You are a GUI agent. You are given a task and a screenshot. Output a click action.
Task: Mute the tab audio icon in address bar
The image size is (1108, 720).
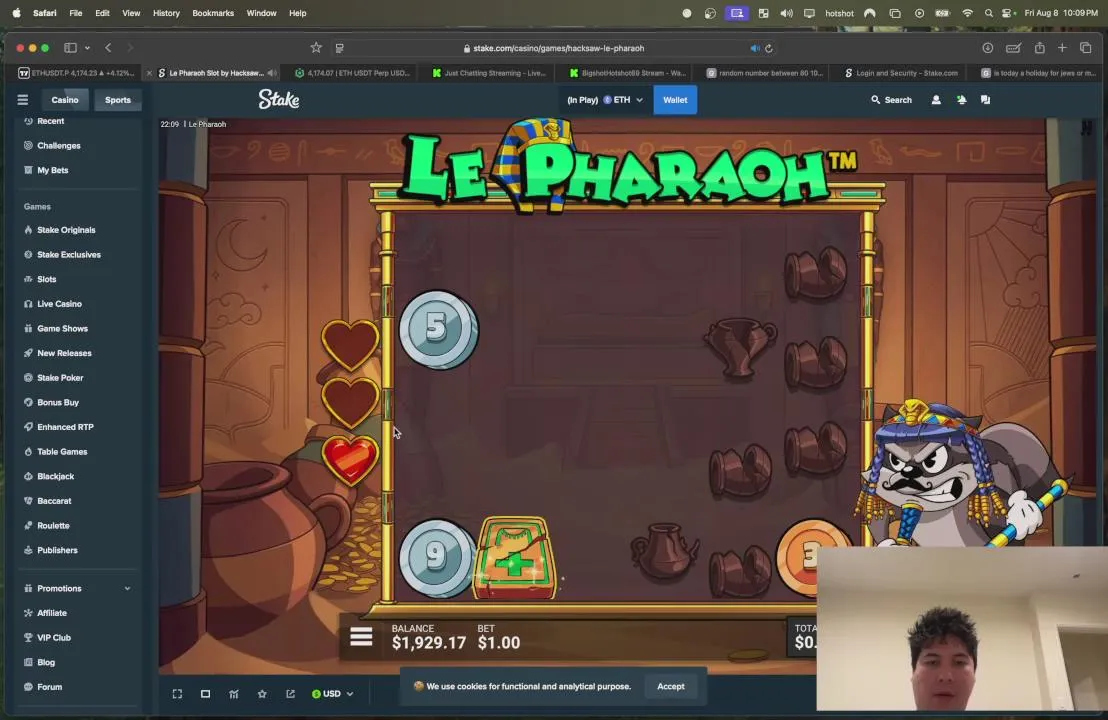pyautogui.click(x=755, y=48)
